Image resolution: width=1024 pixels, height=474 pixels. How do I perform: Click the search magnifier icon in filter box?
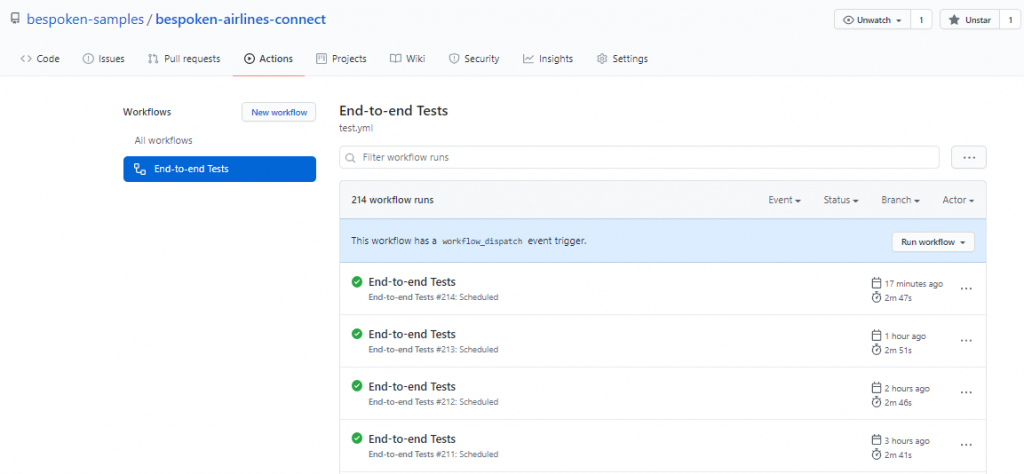click(351, 157)
